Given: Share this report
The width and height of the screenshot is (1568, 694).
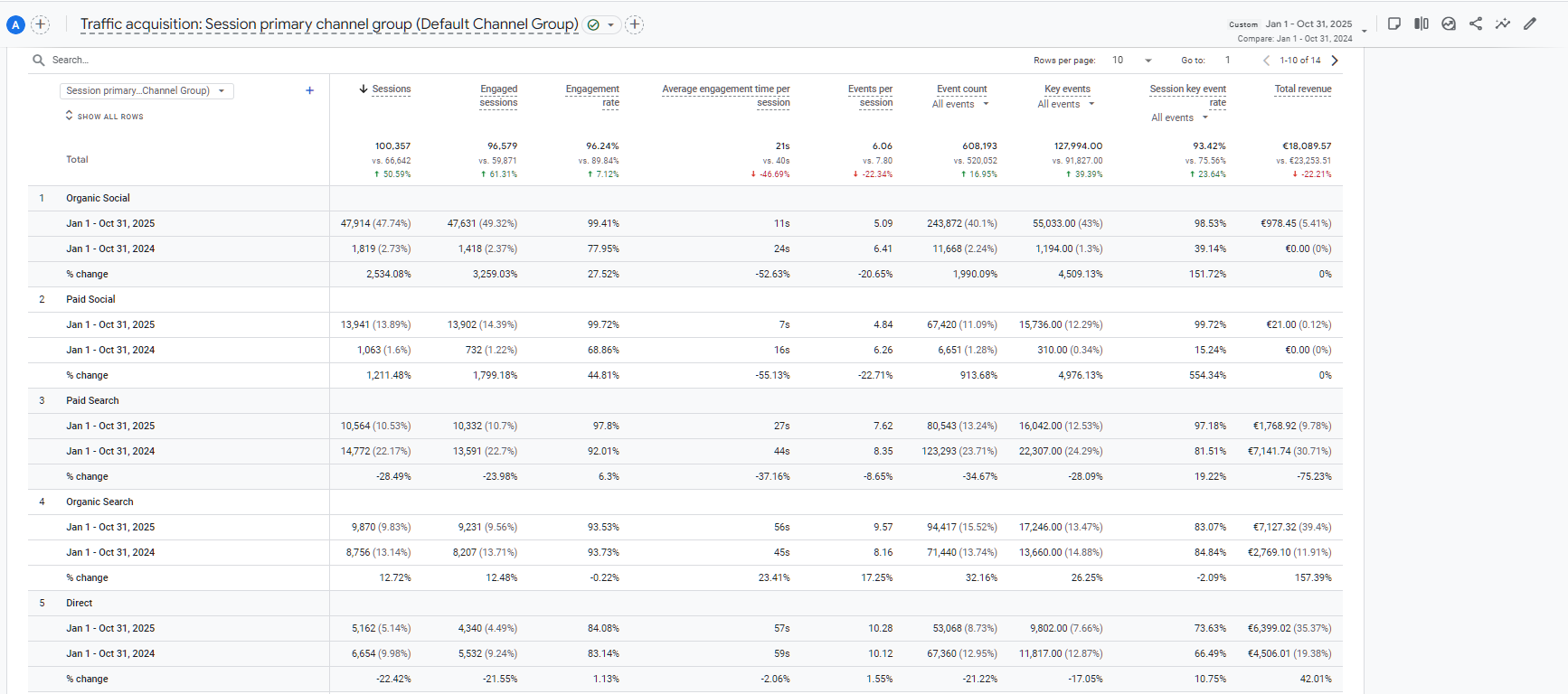Looking at the screenshot, I should [x=1476, y=23].
